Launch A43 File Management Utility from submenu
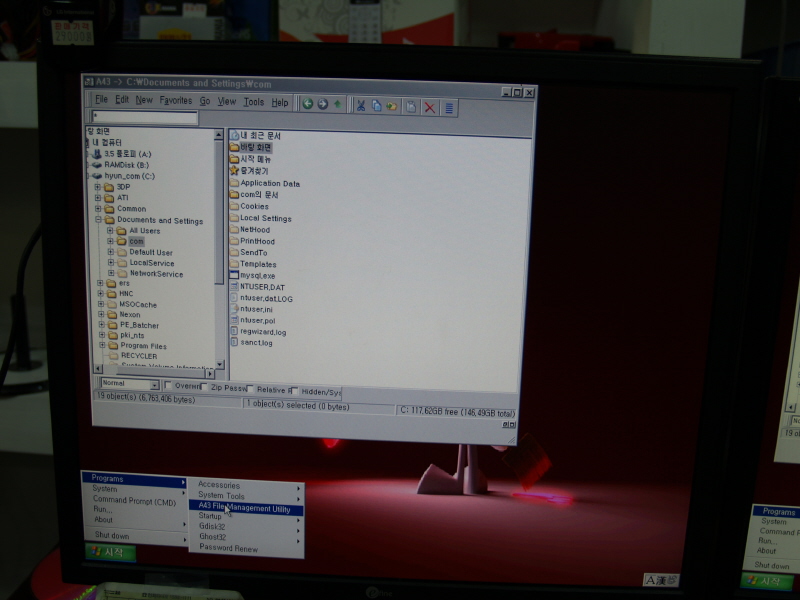This screenshot has width=800, height=600. [246, 508]
